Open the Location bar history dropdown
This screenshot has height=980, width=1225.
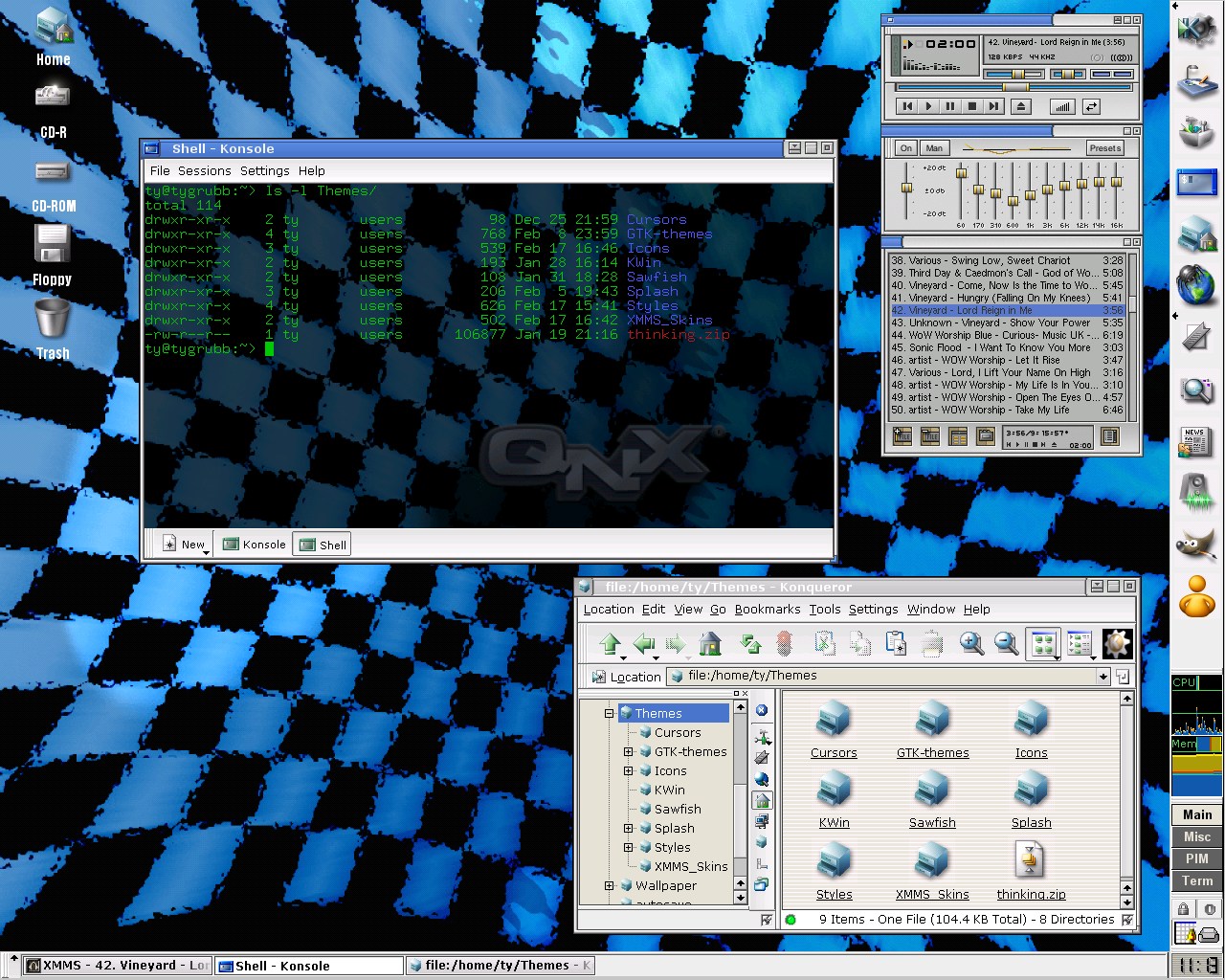click(1102, 677)
